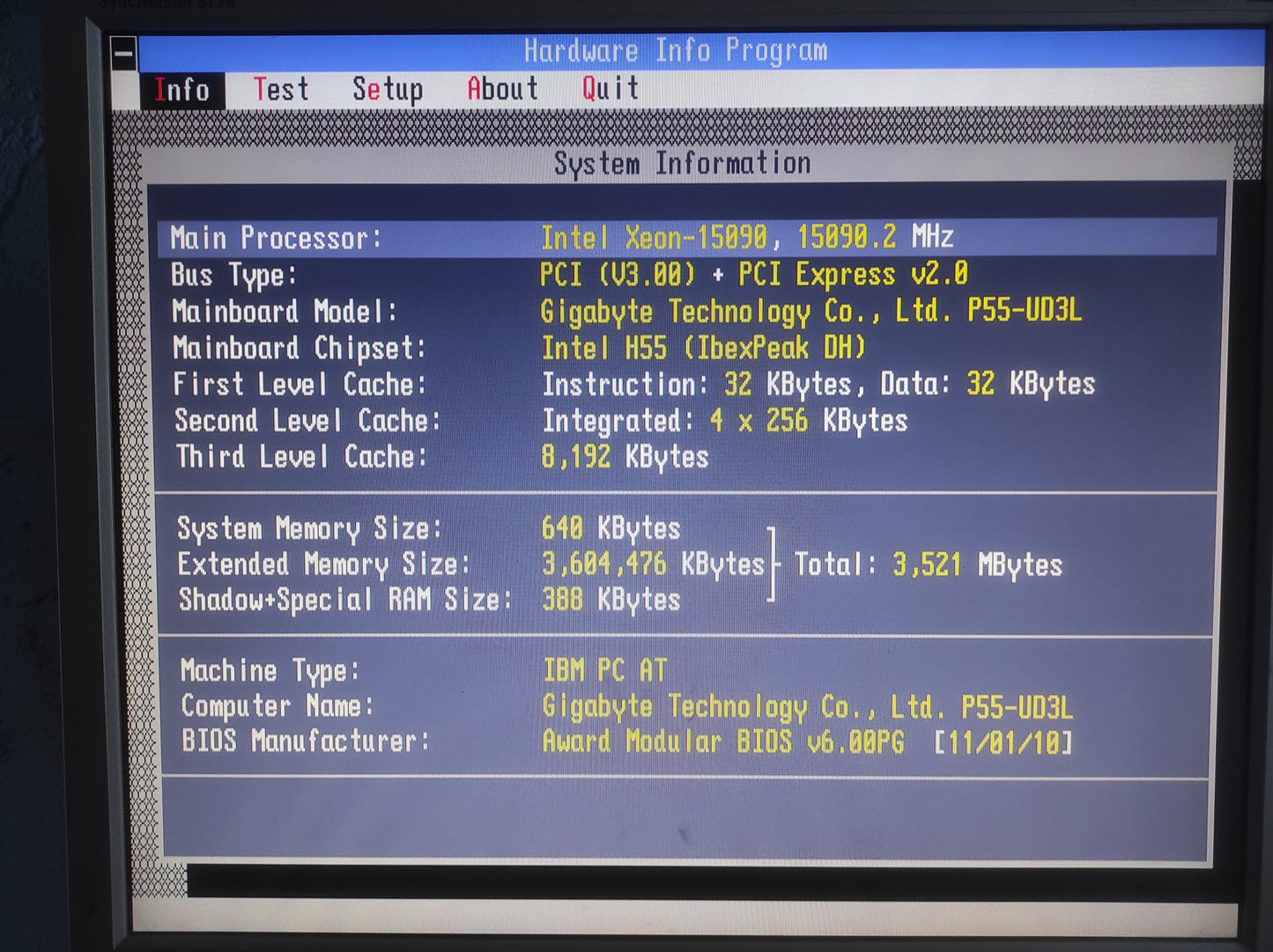Select the Second Level Cache row
The width and height of the screenshot is (1273, 952).
(687, 421)
